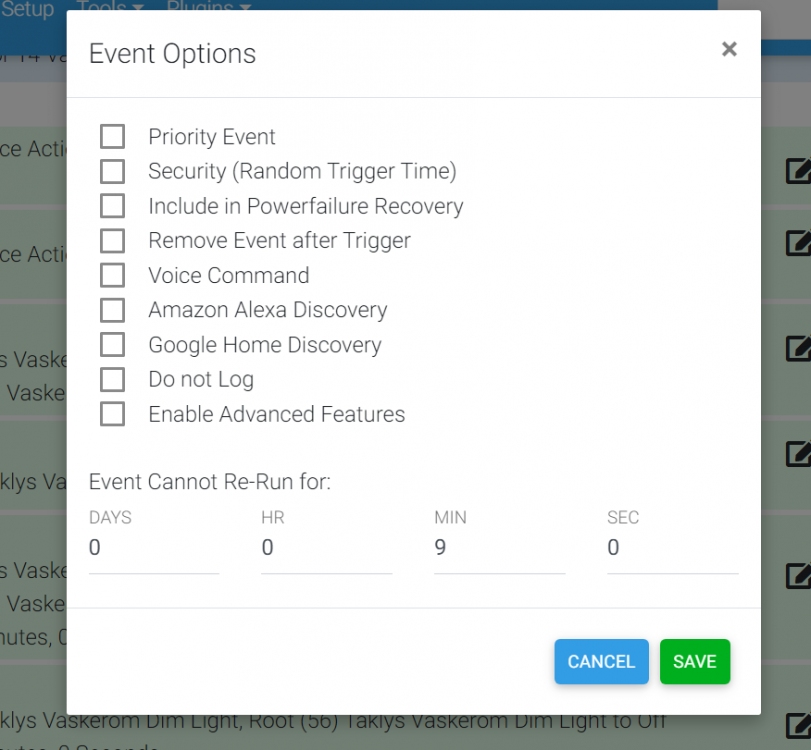Toggle the Voice Command checkbox
Viewport: 811px width, 750px height.
[x=112, y=275]
